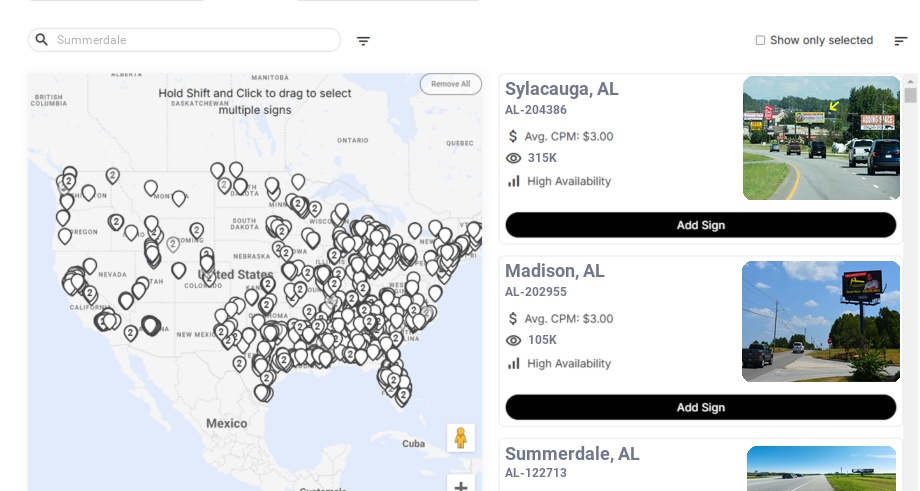This screenshot has height=491, width=920.
Task: Click the Remove All button on map
Action: pyautogui.click(x=450, y=84)
